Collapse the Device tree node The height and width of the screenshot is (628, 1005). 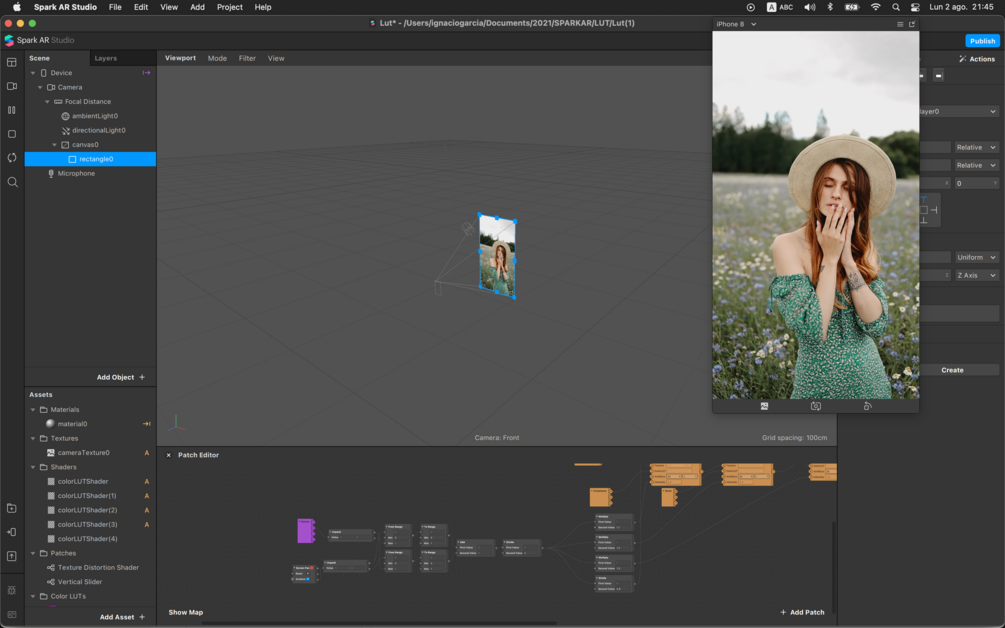click(x=33, y=73)
